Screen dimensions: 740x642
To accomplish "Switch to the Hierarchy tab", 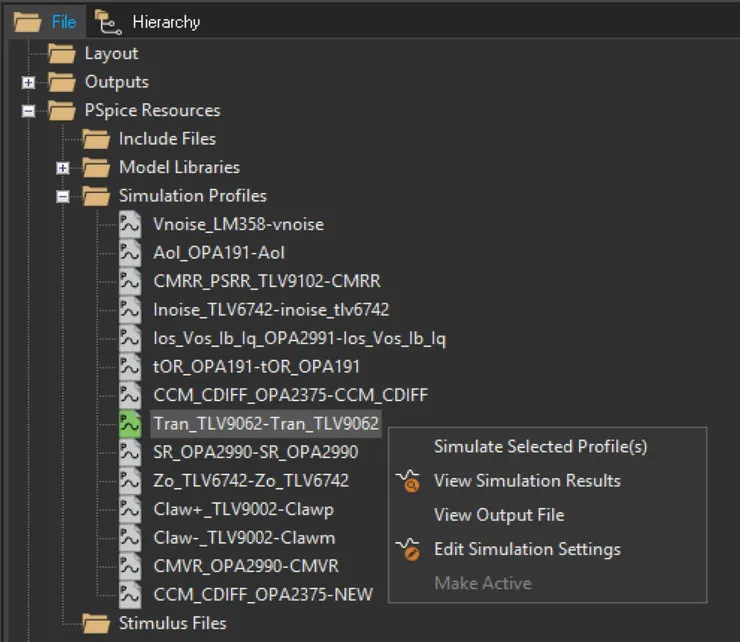I will click(165, 21).
